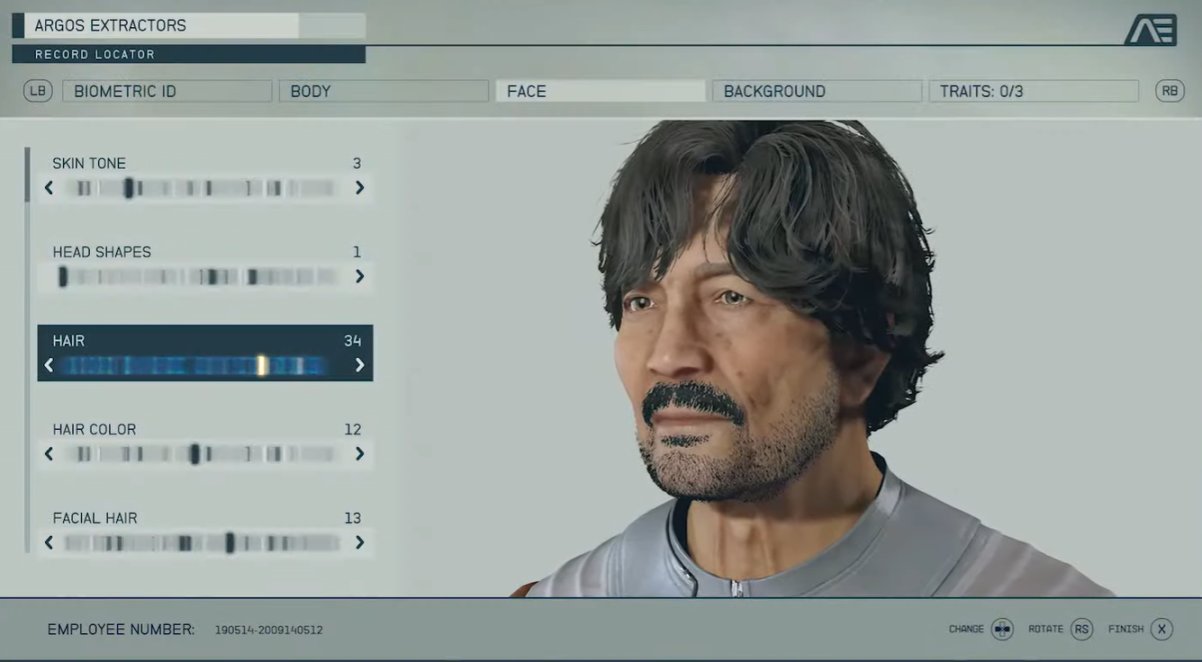
Task: Click the Hair Color value 12
Action: tap(352, 430)
